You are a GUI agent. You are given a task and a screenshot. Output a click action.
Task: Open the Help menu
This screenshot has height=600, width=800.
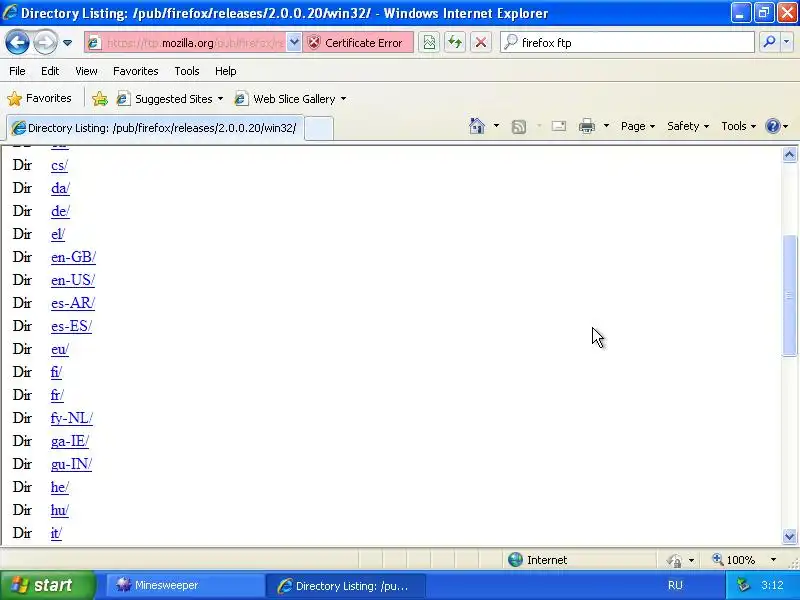point(226,71)
